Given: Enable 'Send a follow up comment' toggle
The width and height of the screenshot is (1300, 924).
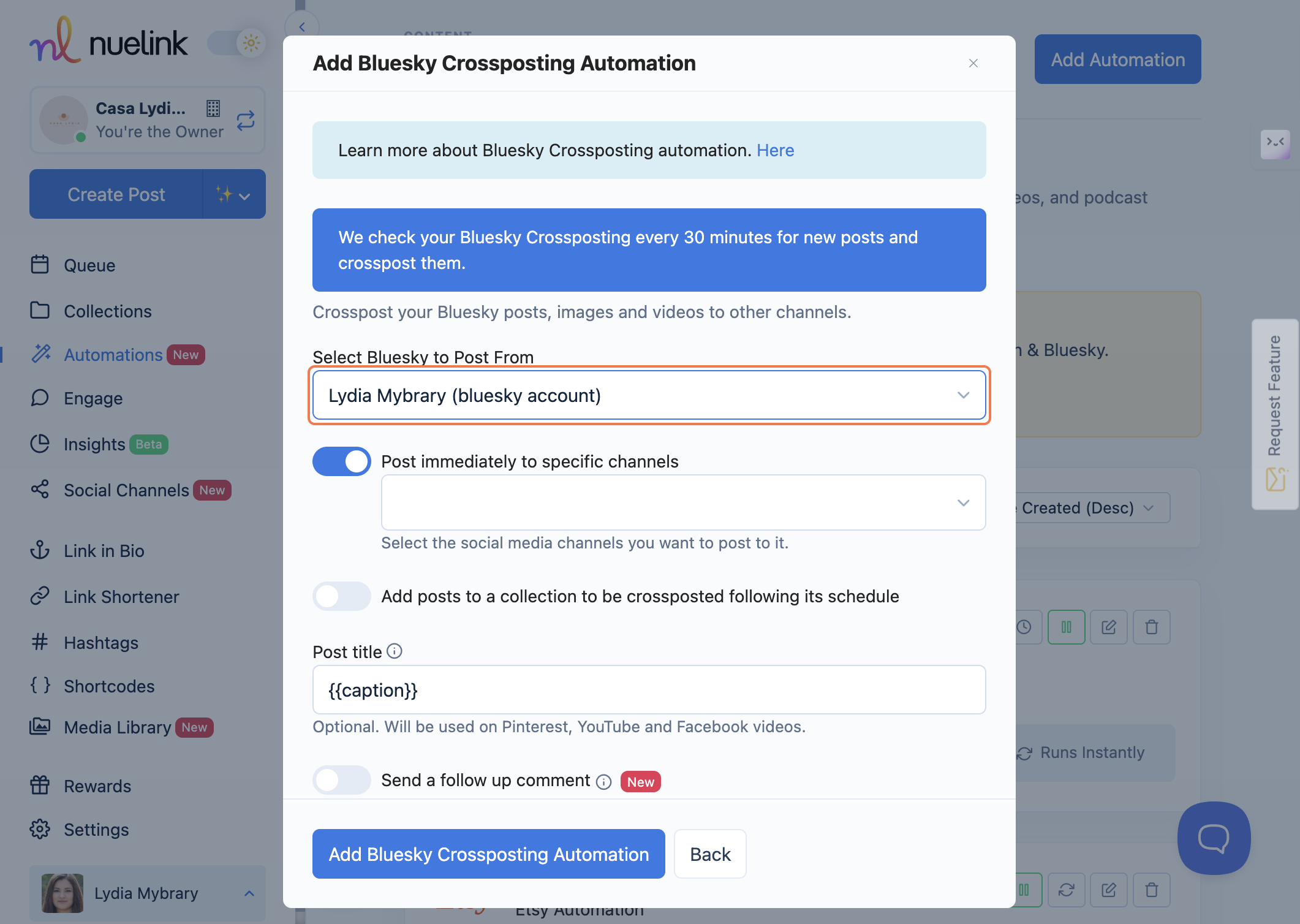Looking at the screenshot, I should click(341, 780).
